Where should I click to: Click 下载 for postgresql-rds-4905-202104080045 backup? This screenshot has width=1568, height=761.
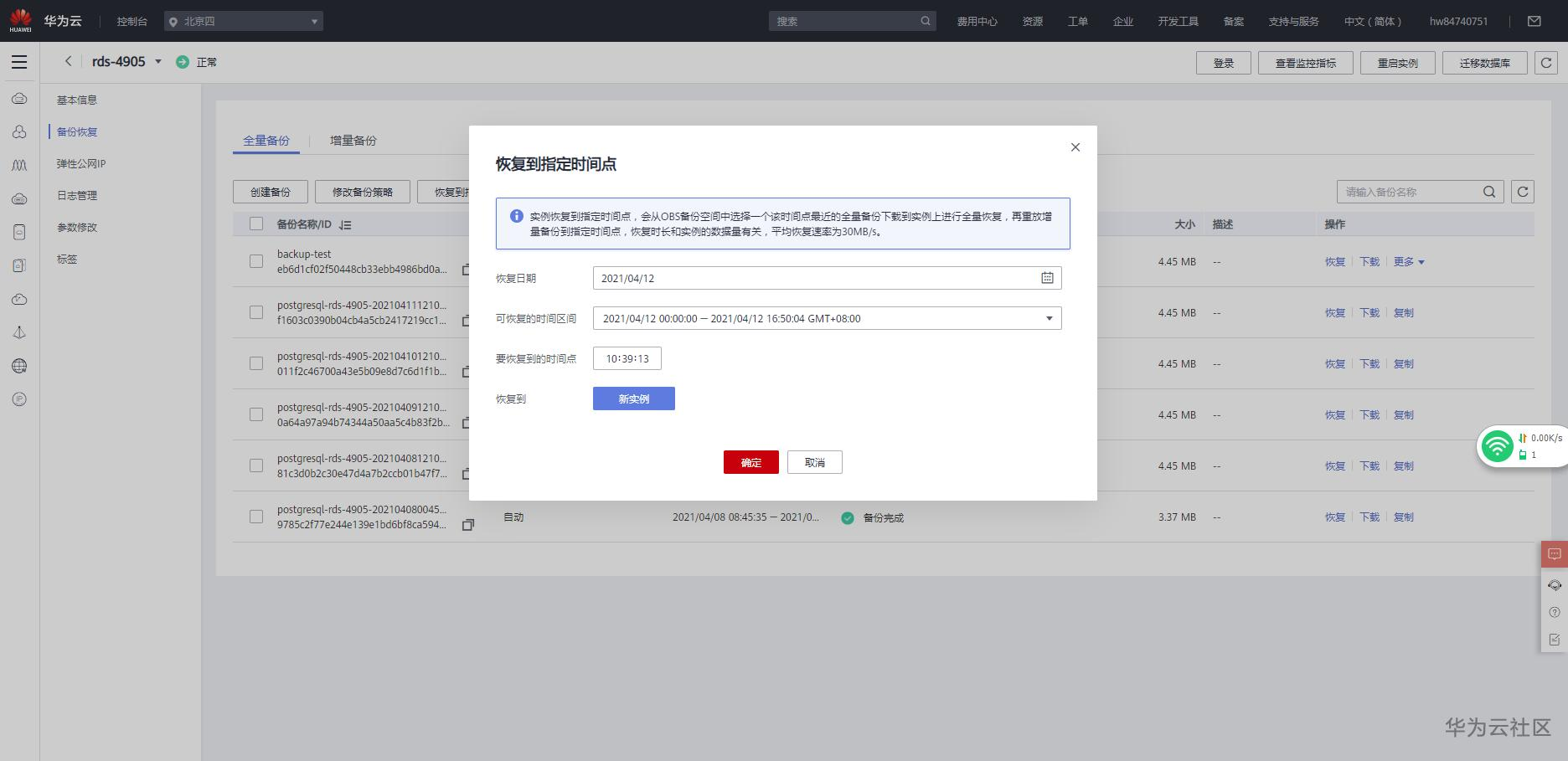(x=1369, y=517)
